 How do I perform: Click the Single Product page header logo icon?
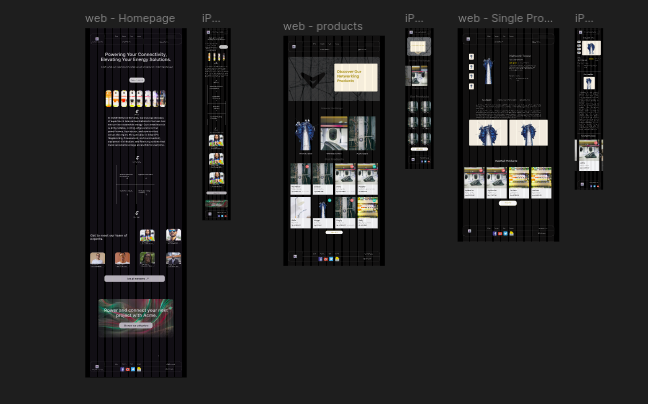pos(468,39)
